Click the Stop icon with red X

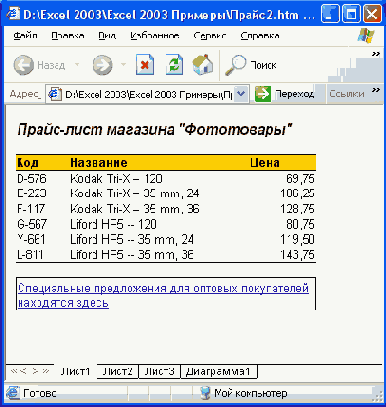[145, 65]
